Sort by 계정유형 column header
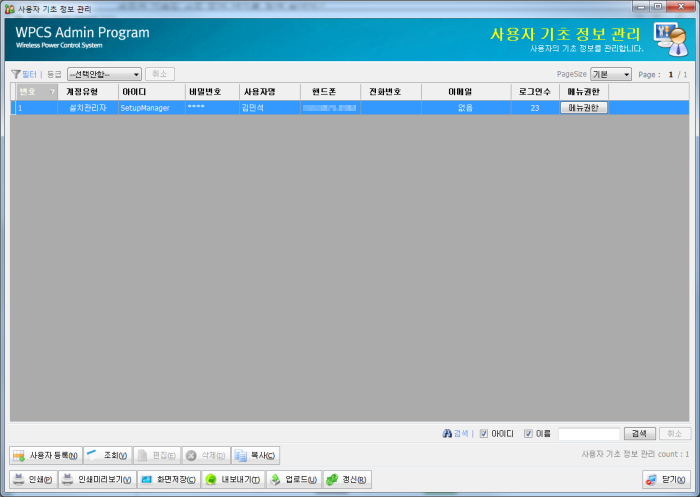 tap(88, 92)
